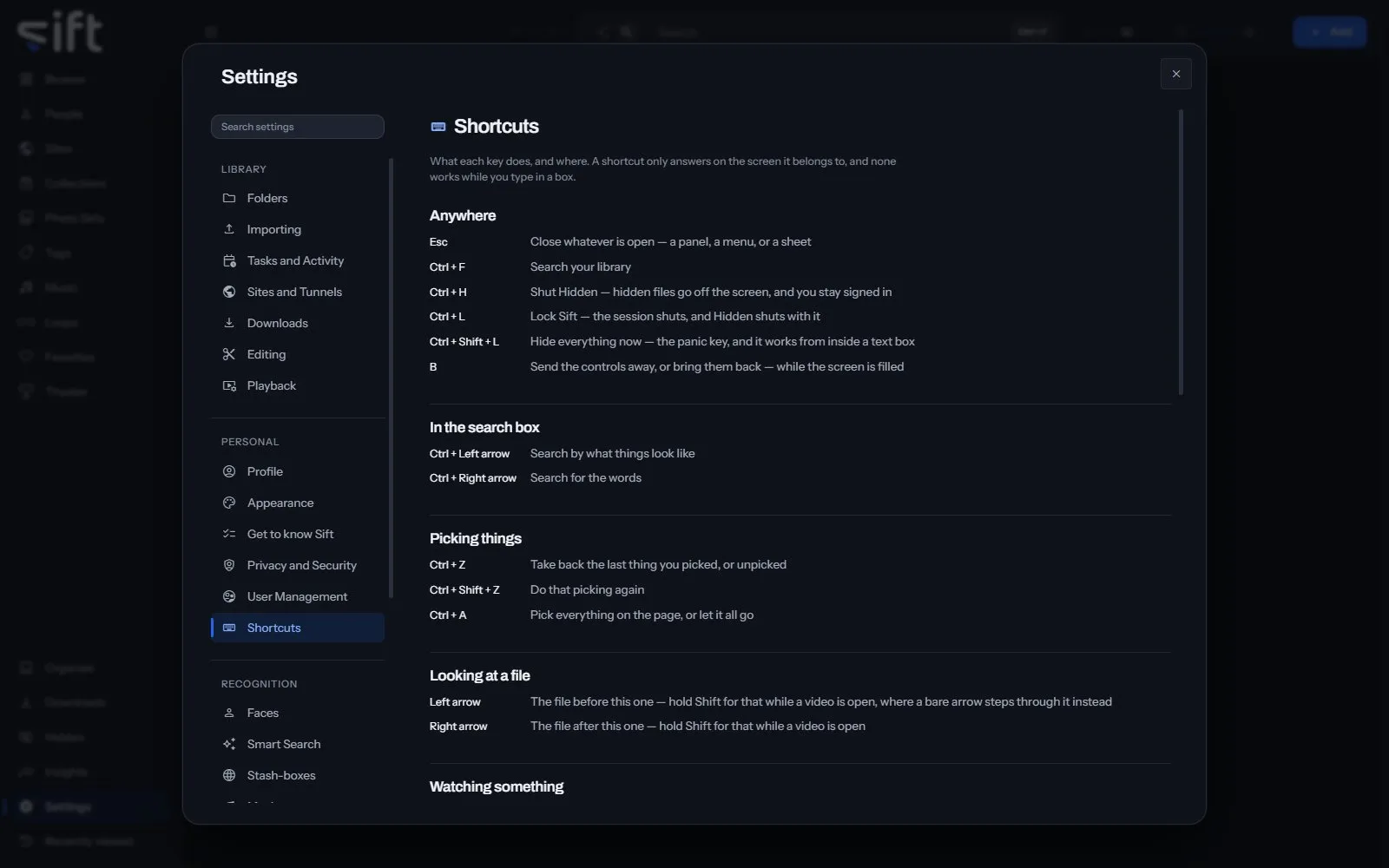Select the "Ctrl + F" key label
The width and height of the screenshot is (1389, 868).
click(x=447, y=267)
